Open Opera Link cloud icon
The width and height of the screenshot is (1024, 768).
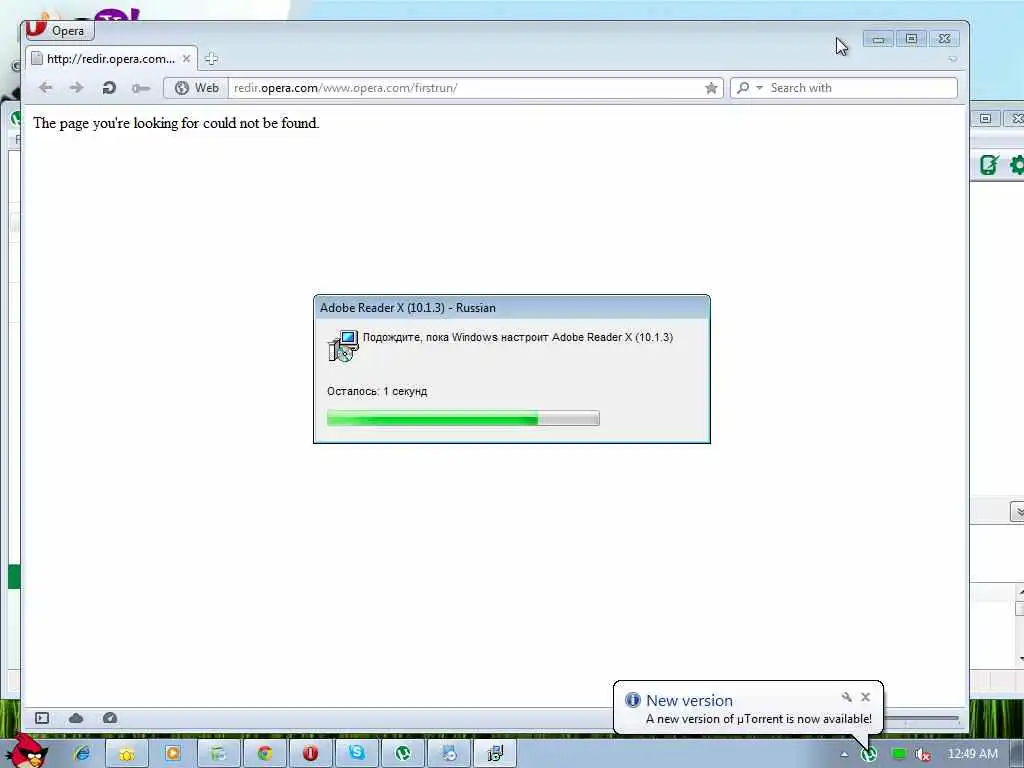(x=76, y=718)
